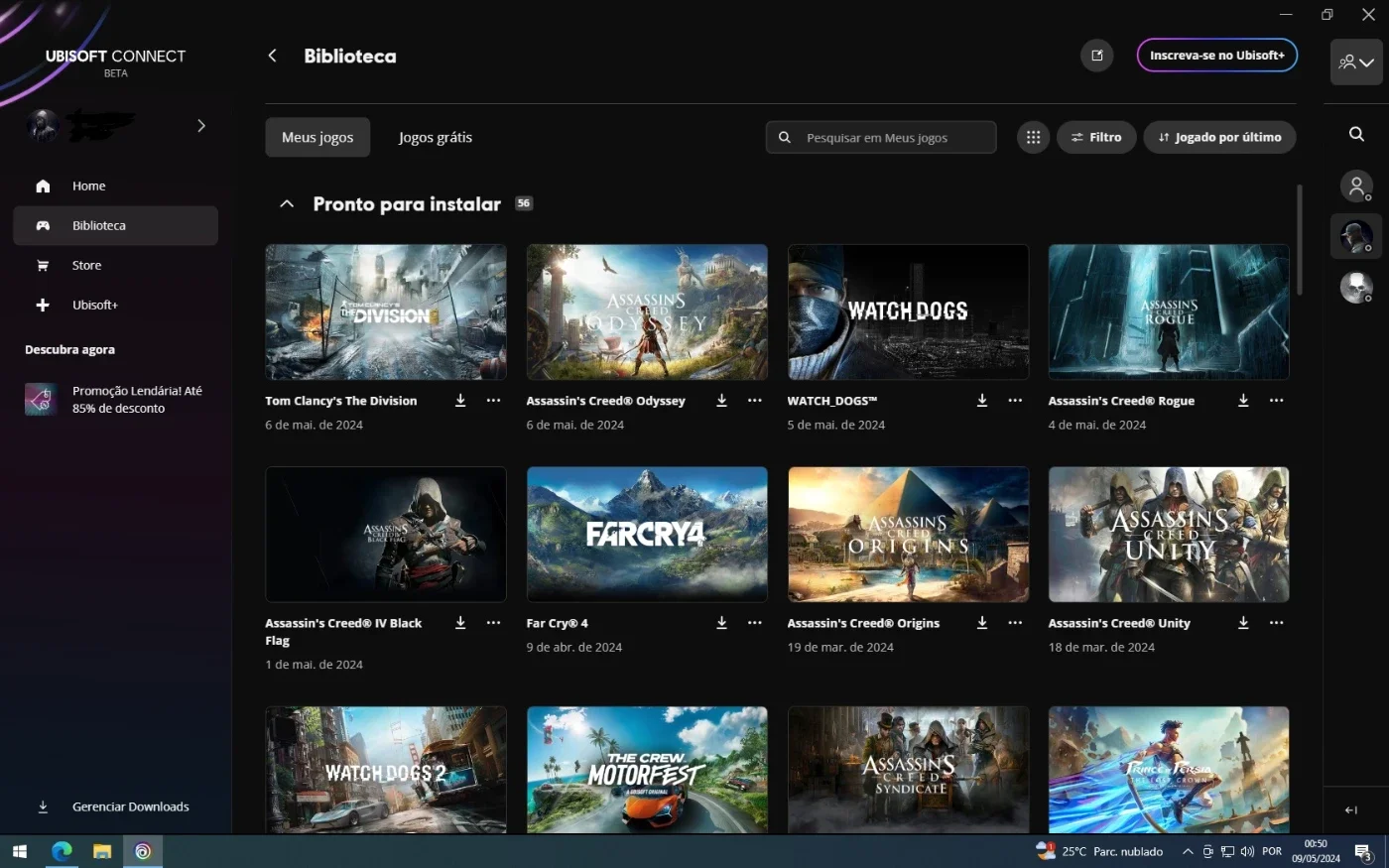This screenshot has height=868, width=1389.
Task: Click download icon for WATCH_DOGS
Action: coord(982,401)
